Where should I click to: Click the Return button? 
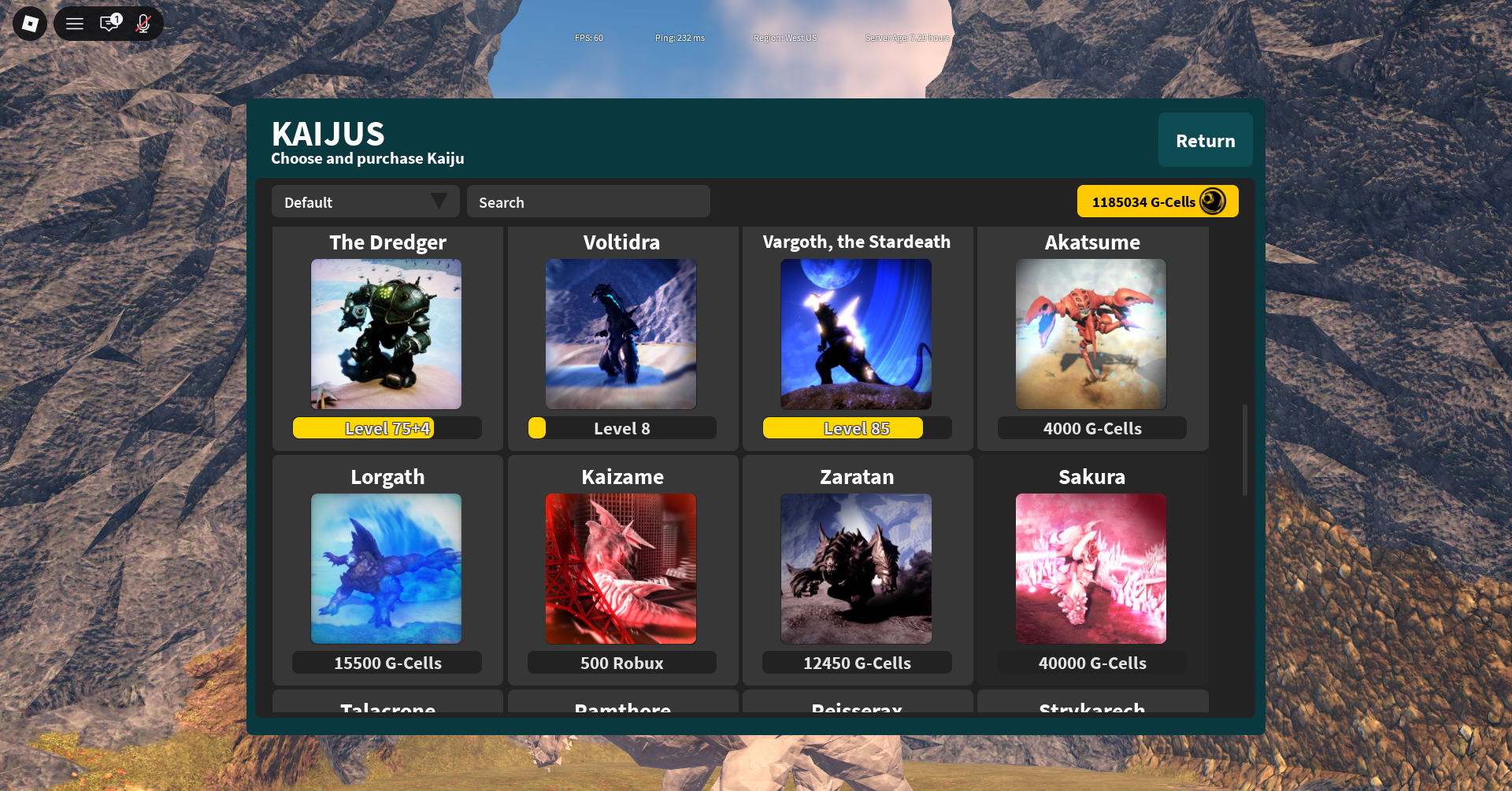(x=1205, y=140)
